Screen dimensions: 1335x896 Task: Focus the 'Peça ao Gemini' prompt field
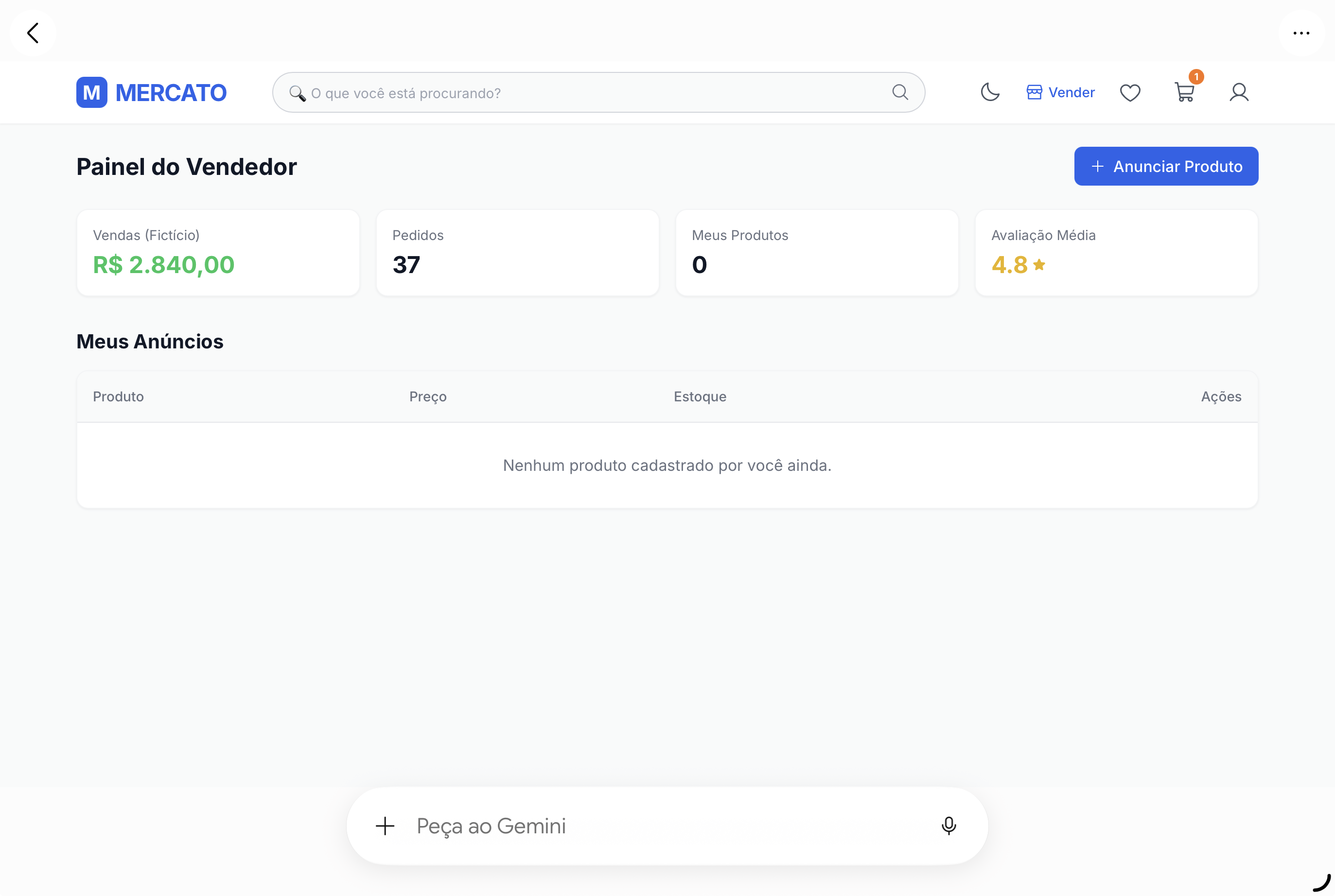pyautogui.click(x=666, y=826)
